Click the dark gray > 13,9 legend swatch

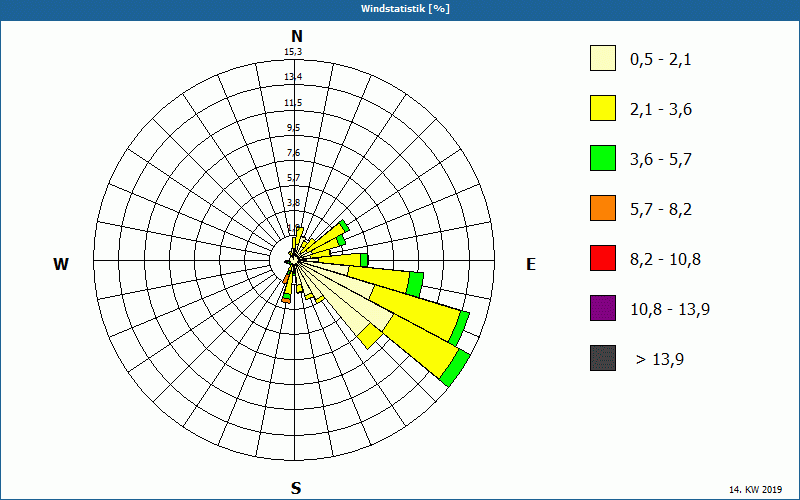pos(603,358)
